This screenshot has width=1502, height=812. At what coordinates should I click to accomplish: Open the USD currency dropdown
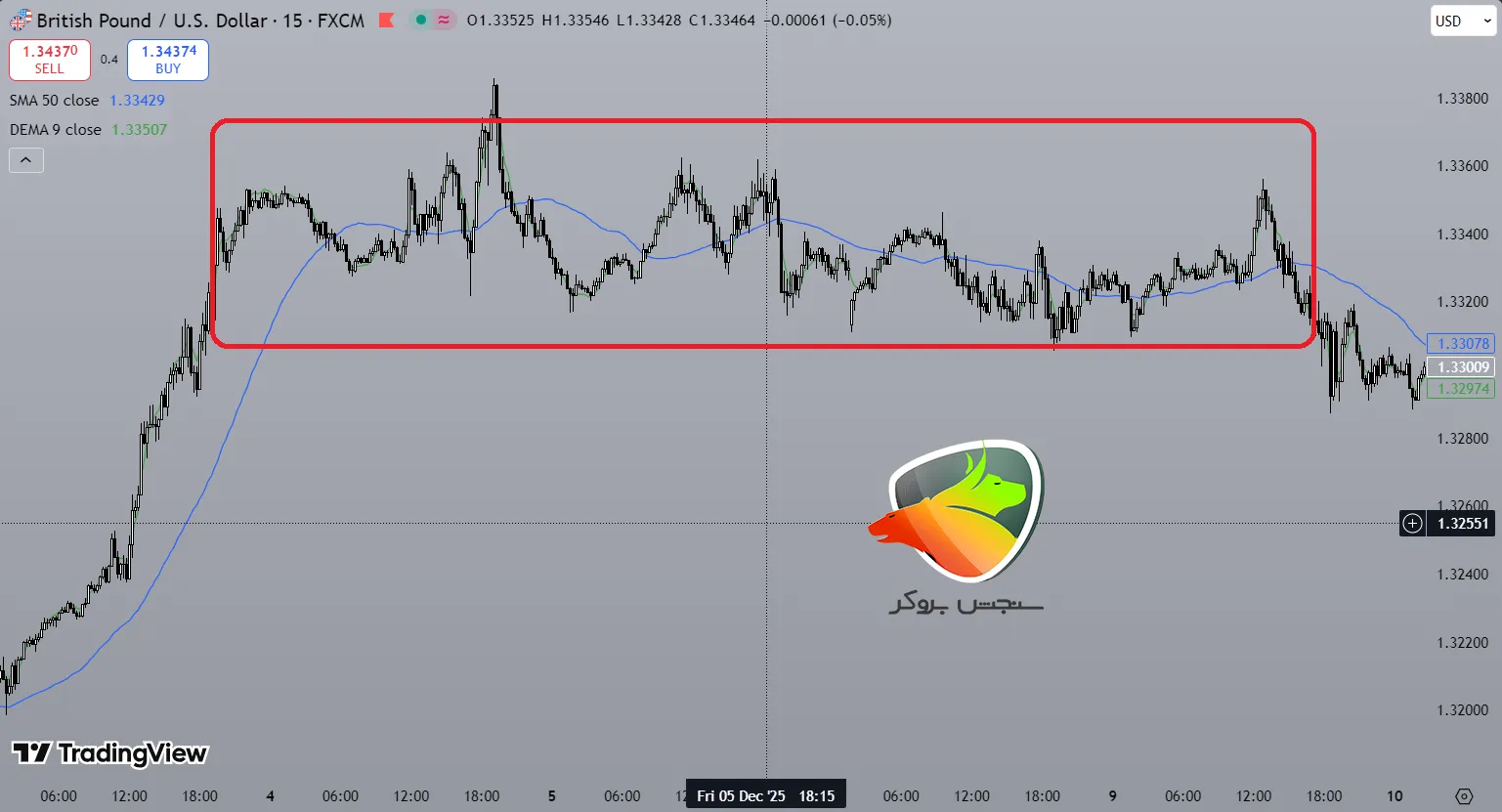(1463, 21)
